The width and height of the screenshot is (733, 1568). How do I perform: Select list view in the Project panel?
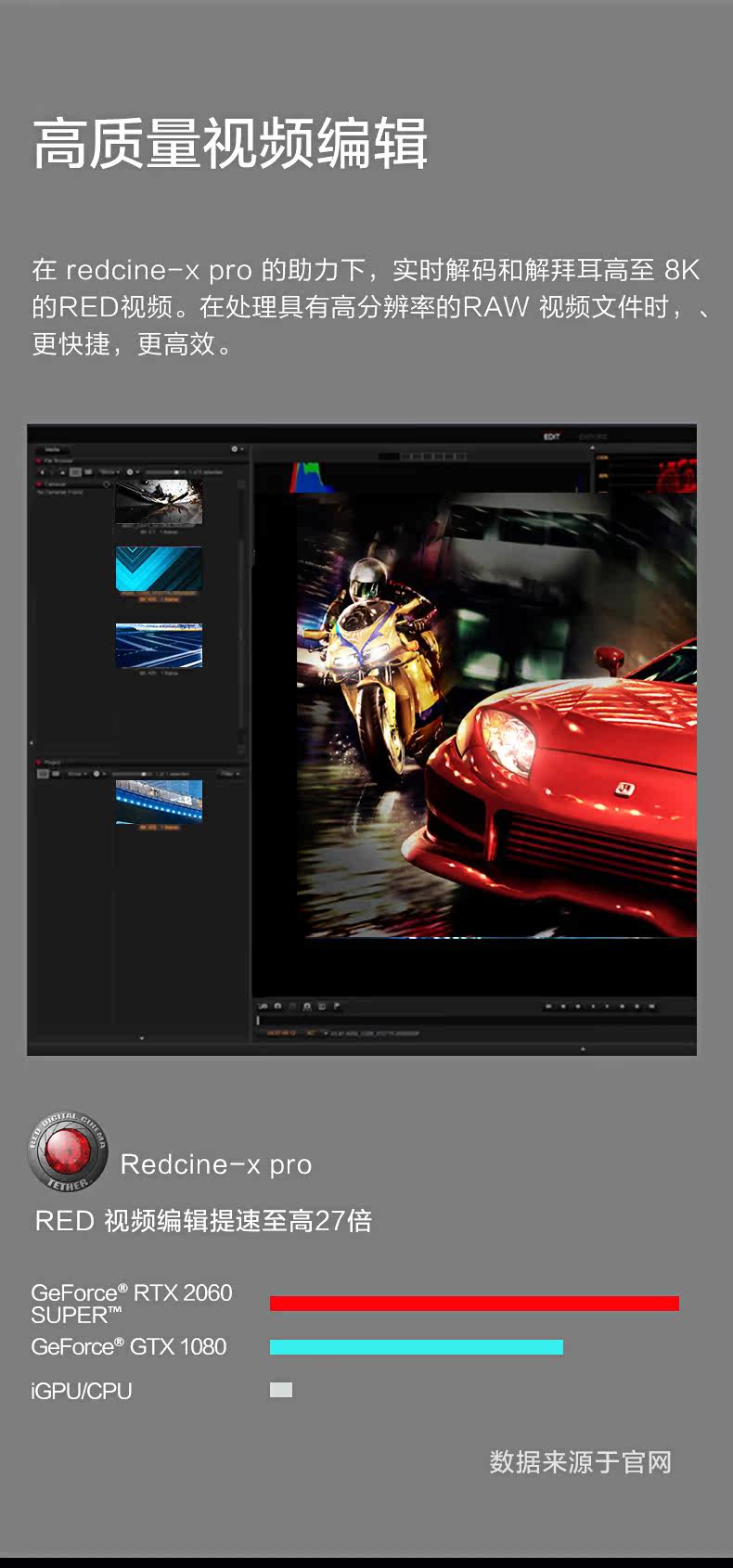[56, 774]
